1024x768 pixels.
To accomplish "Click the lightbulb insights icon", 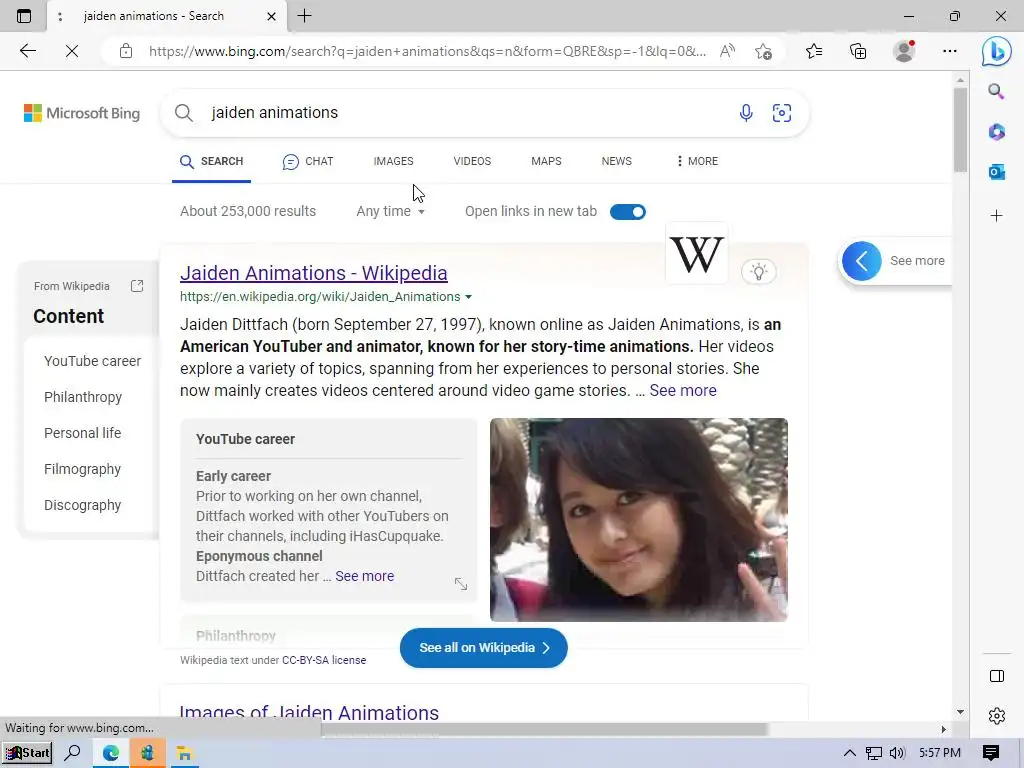I will [x=759, y=271].
